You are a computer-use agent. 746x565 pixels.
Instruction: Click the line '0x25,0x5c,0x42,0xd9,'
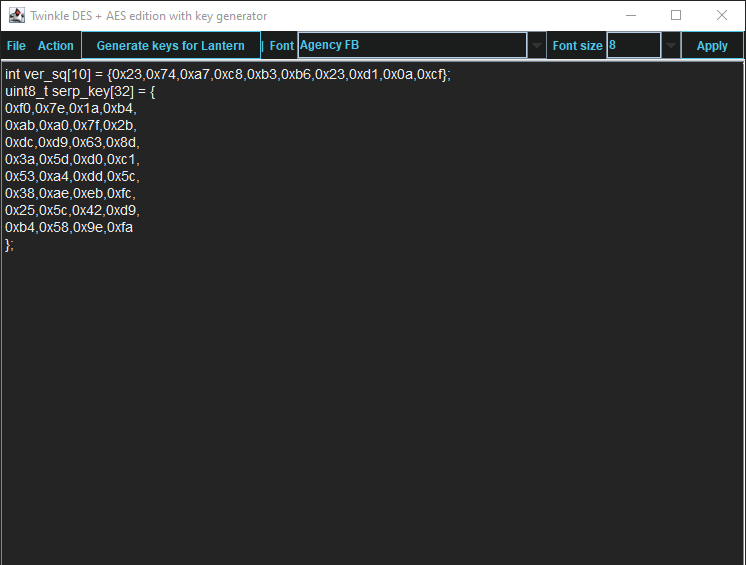tap(72, 210)
